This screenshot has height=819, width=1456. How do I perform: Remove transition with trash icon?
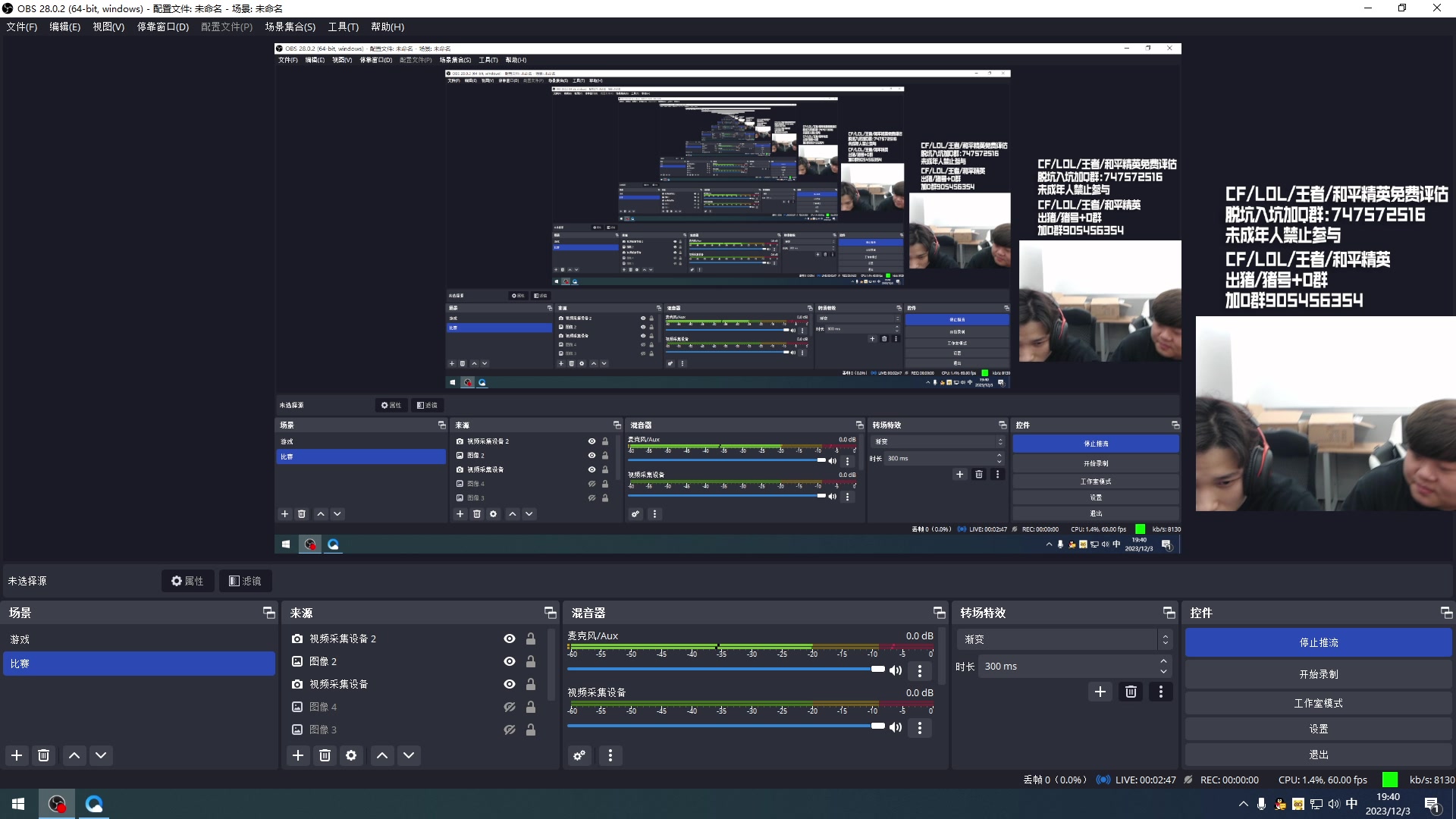(x=1131, y=692)
